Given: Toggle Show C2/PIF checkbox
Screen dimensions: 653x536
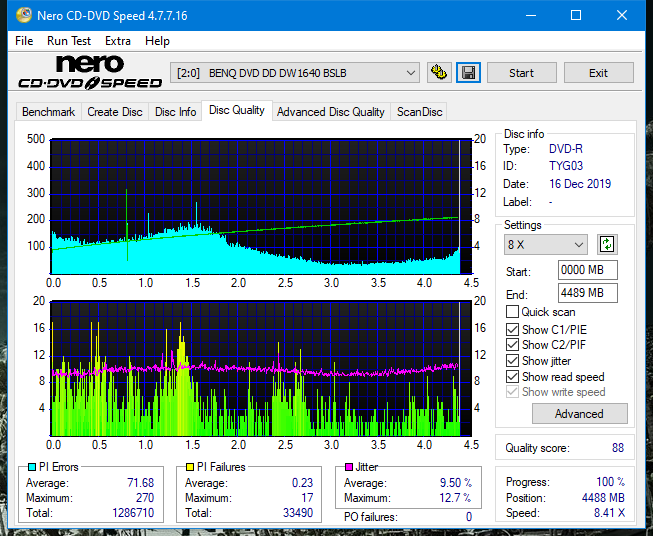Looking at the screenshot, I should click(x=512, y=345).
